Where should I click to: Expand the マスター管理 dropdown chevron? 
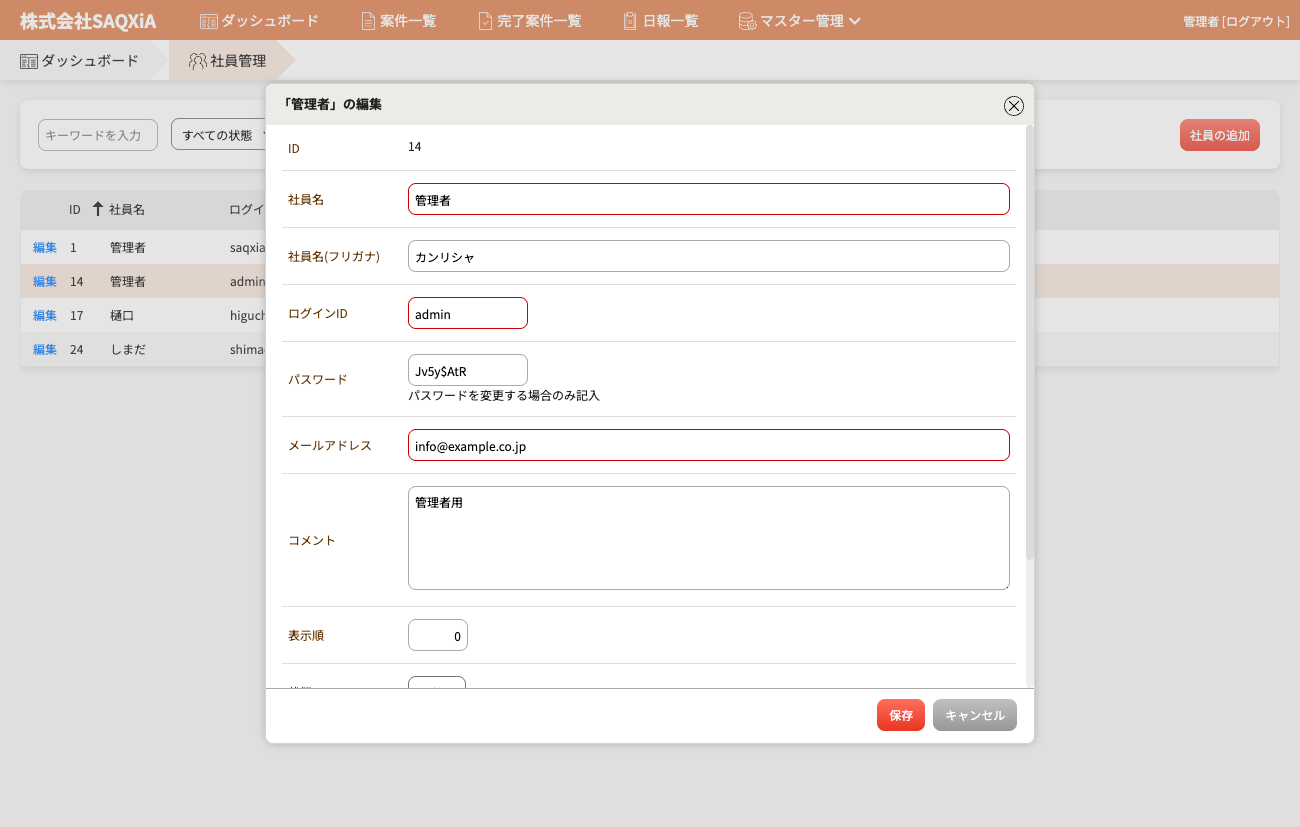pos(855,21)
